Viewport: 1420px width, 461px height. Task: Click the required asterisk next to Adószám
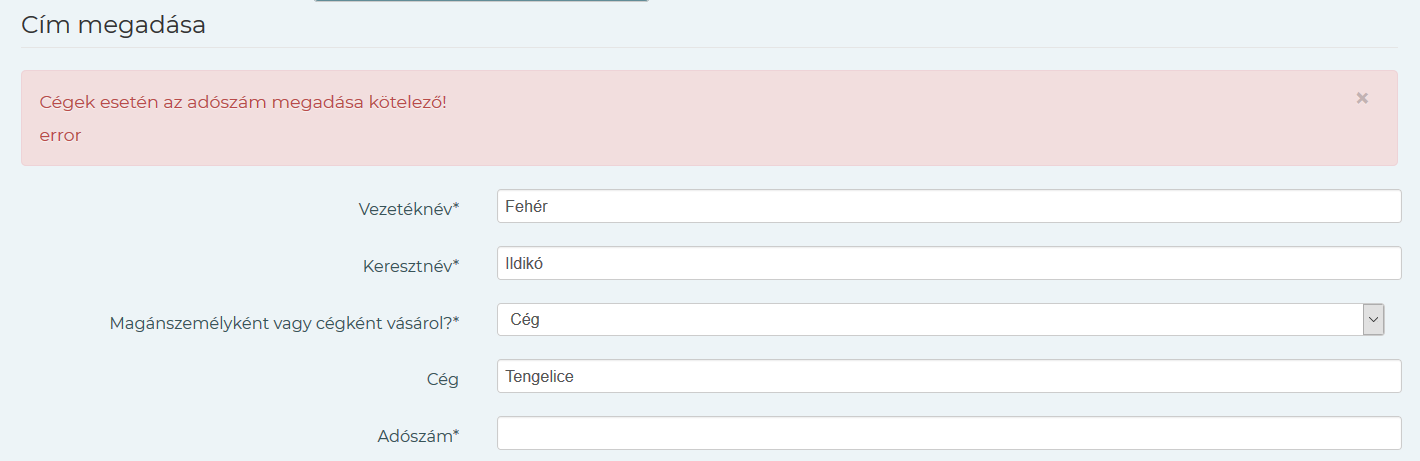tap(456, 433)
